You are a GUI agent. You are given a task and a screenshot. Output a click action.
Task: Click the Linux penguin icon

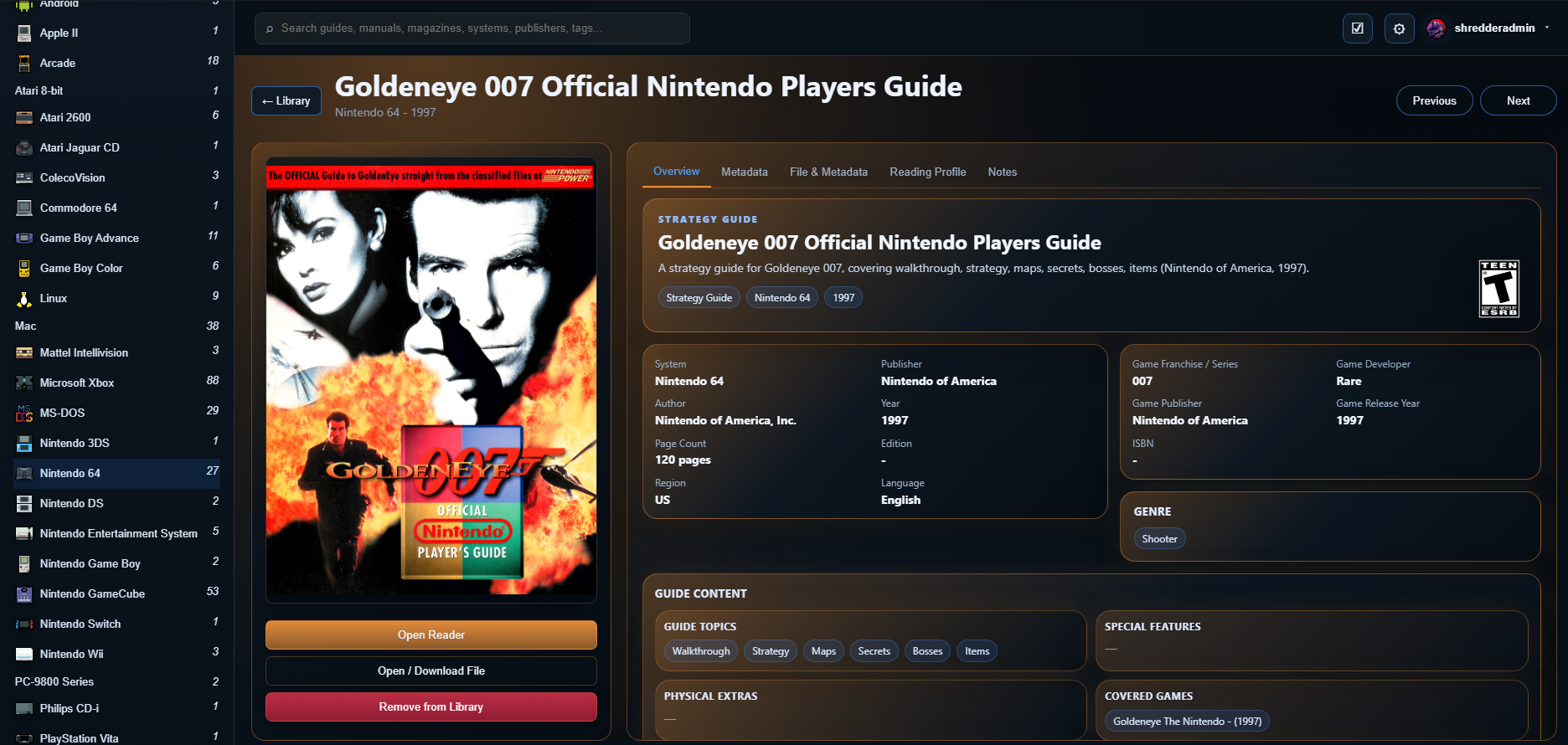click(x=24, y=298)
